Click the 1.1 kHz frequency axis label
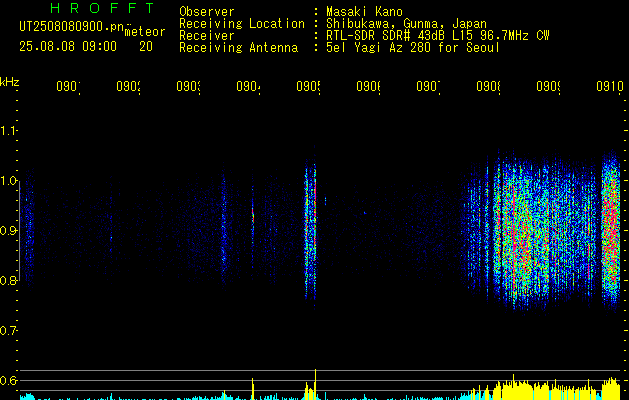Image resolution: width=629 pixels, height=400 pixels. click(9, 131)
